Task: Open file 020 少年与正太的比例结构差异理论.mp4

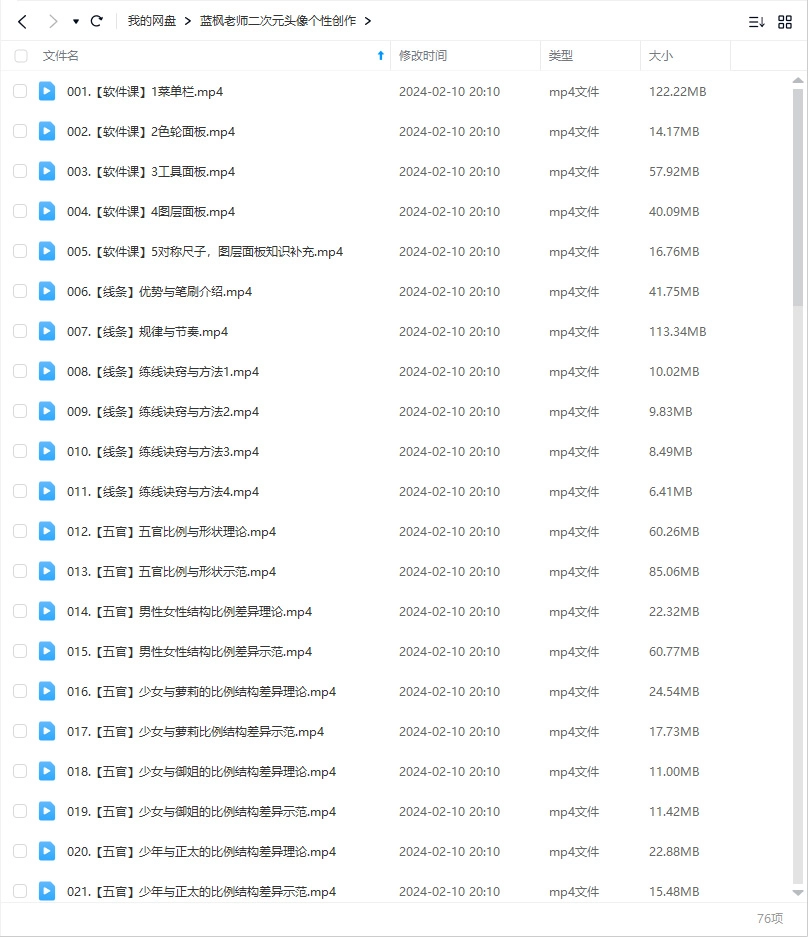Action: pyautogui.click(x=201, y=851)
